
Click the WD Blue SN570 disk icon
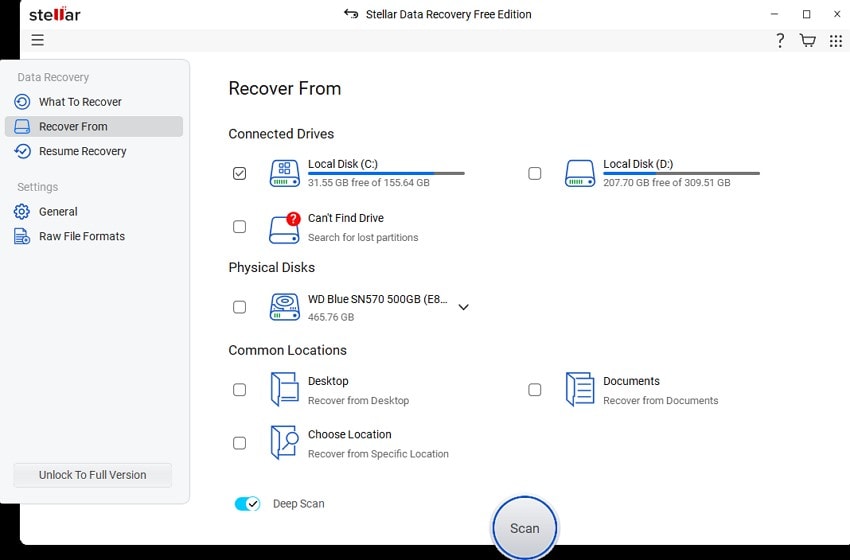click(x=285, y=307)
